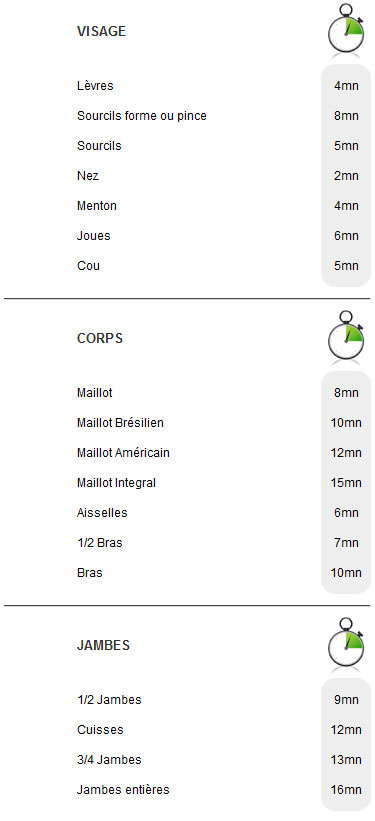
Task: Click the Joues row label
Action: pos(94,236)
